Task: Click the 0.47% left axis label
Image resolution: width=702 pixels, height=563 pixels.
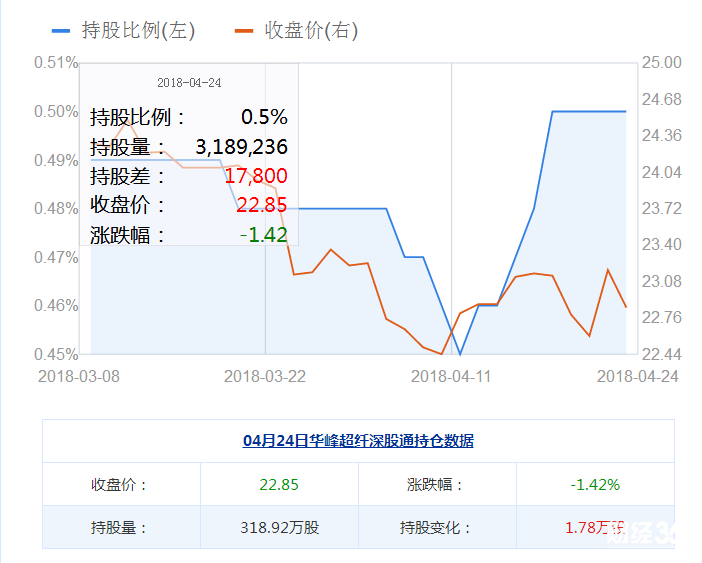Action: (56, 257)
